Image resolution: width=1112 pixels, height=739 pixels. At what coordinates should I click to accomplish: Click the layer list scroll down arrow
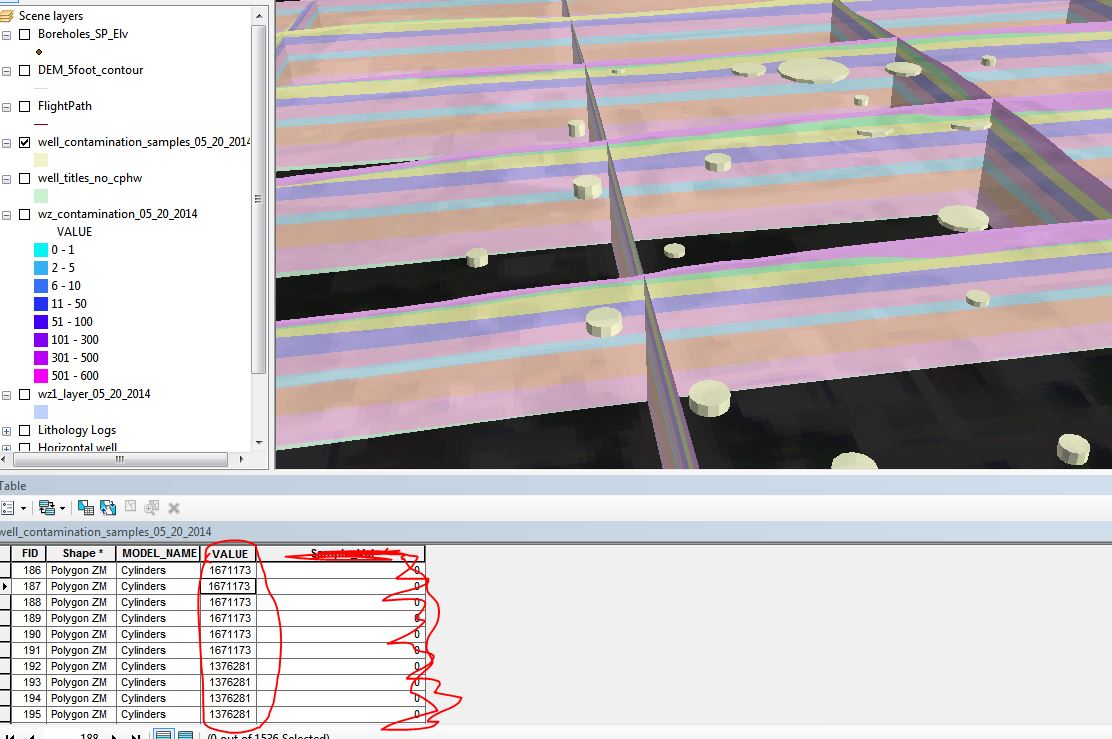tap(259, 443)
